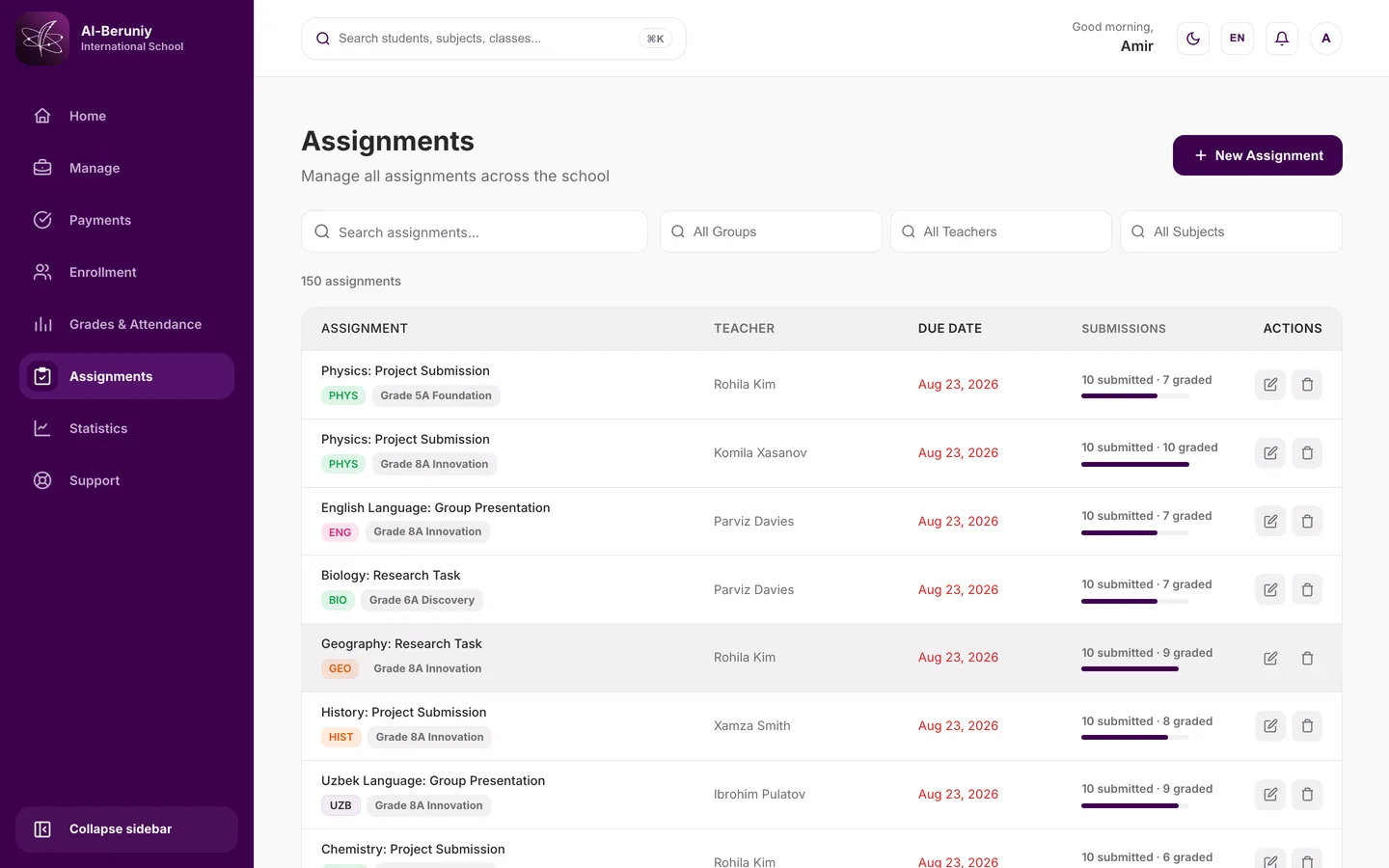Delete Uzbek Language Group Presentation assignment
This screenshot has width=1389, height=868.
click(x=1307, y=795)
